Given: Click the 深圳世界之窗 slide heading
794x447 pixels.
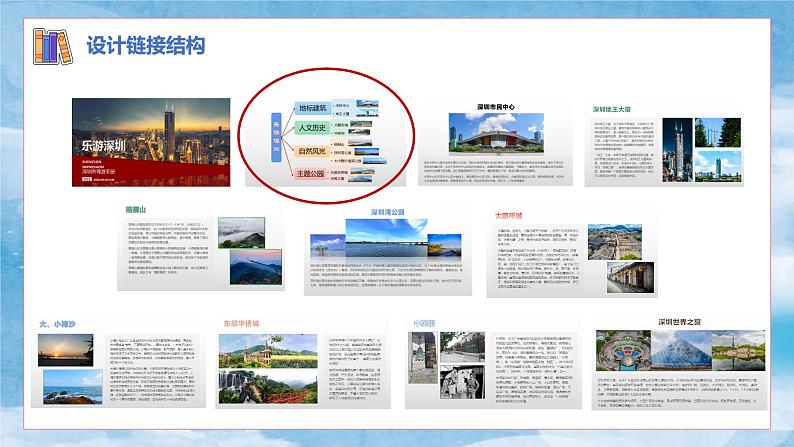Looking at the screenshot, I should coord(680,322).
